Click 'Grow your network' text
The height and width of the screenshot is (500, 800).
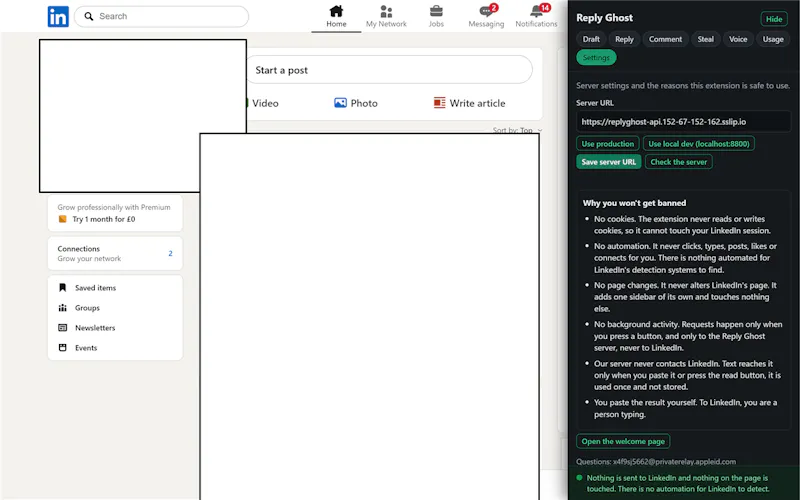pos(89,259)
